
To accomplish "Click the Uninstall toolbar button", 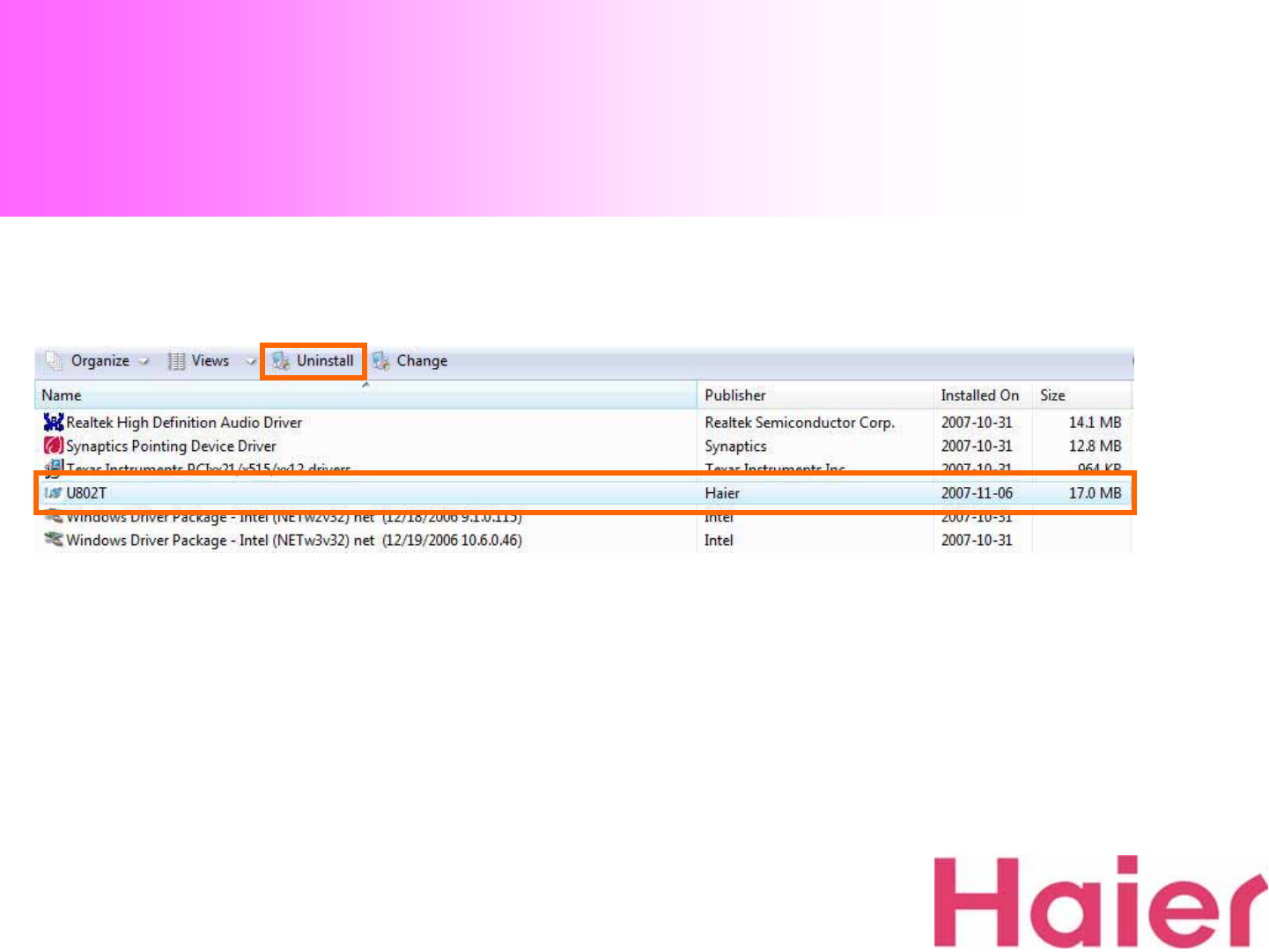I will (314, 361).
